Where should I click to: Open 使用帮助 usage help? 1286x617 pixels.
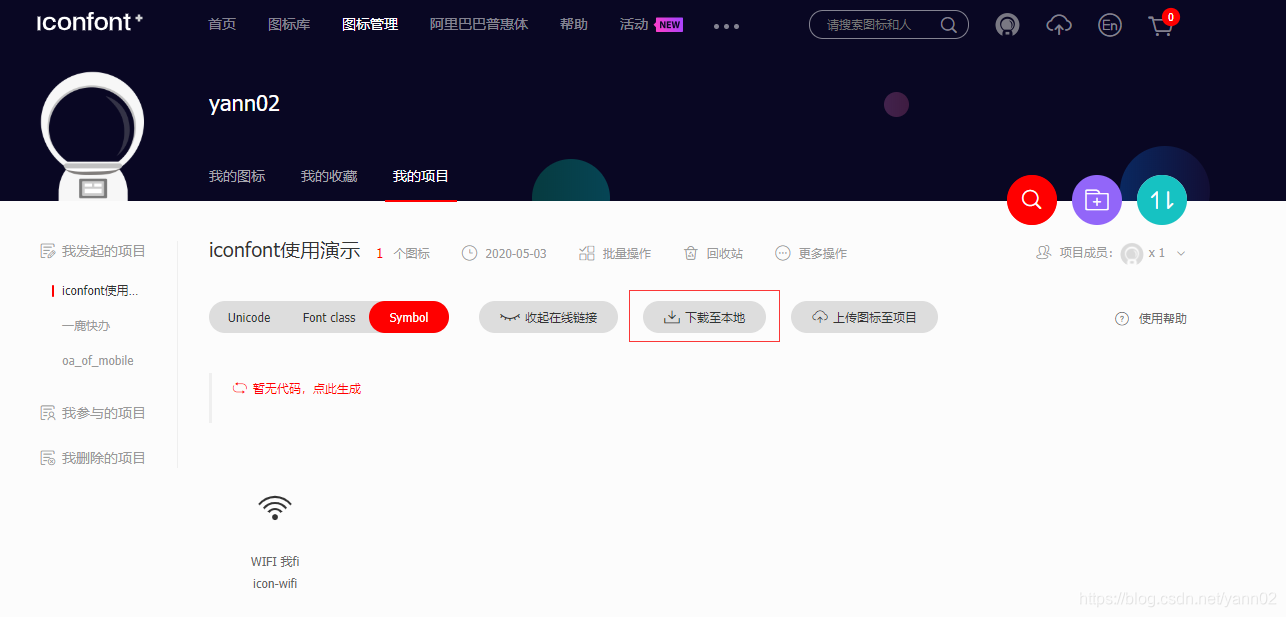click(1151, 318)
